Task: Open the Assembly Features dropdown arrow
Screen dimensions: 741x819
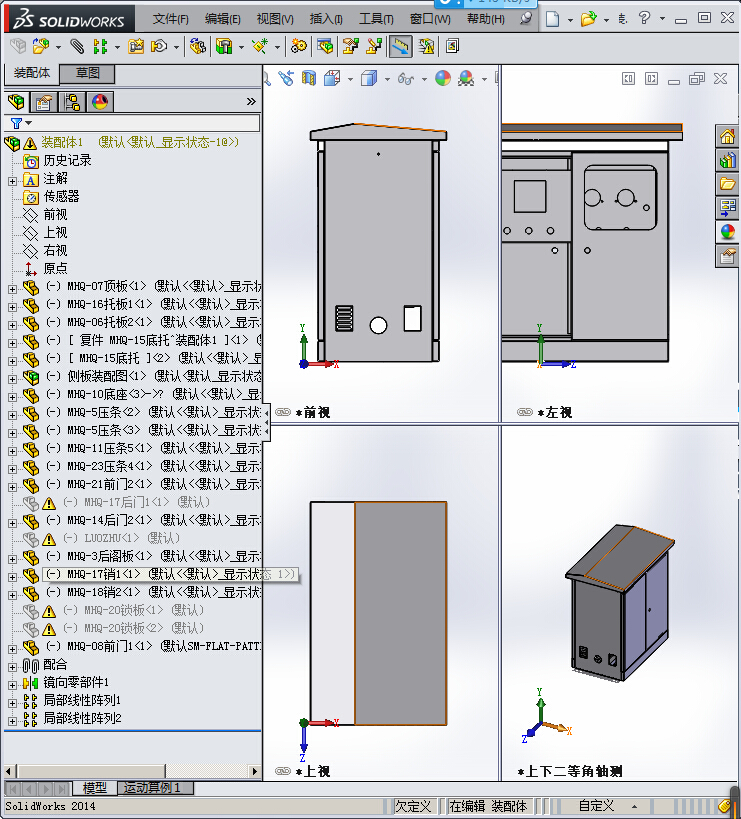Action: coord(241,48)
